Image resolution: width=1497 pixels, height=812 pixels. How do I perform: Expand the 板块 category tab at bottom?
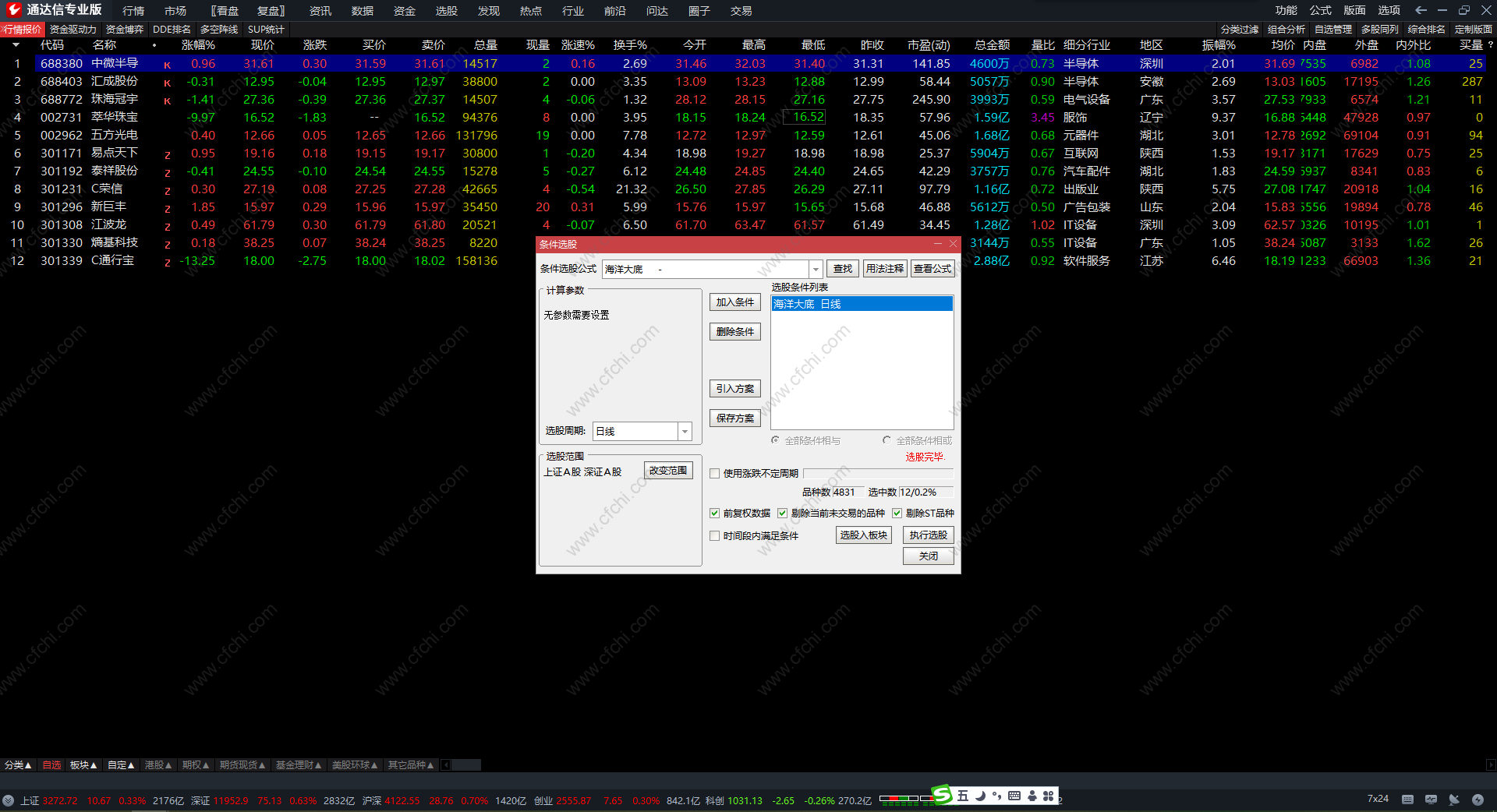[83, 765]
